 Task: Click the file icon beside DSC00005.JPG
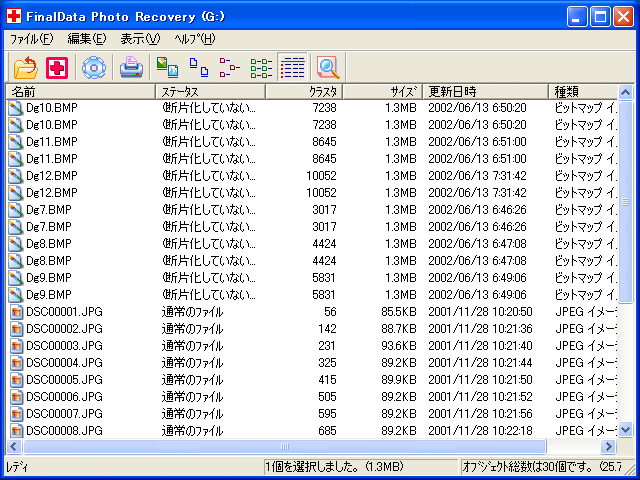(x=16, y=380)
